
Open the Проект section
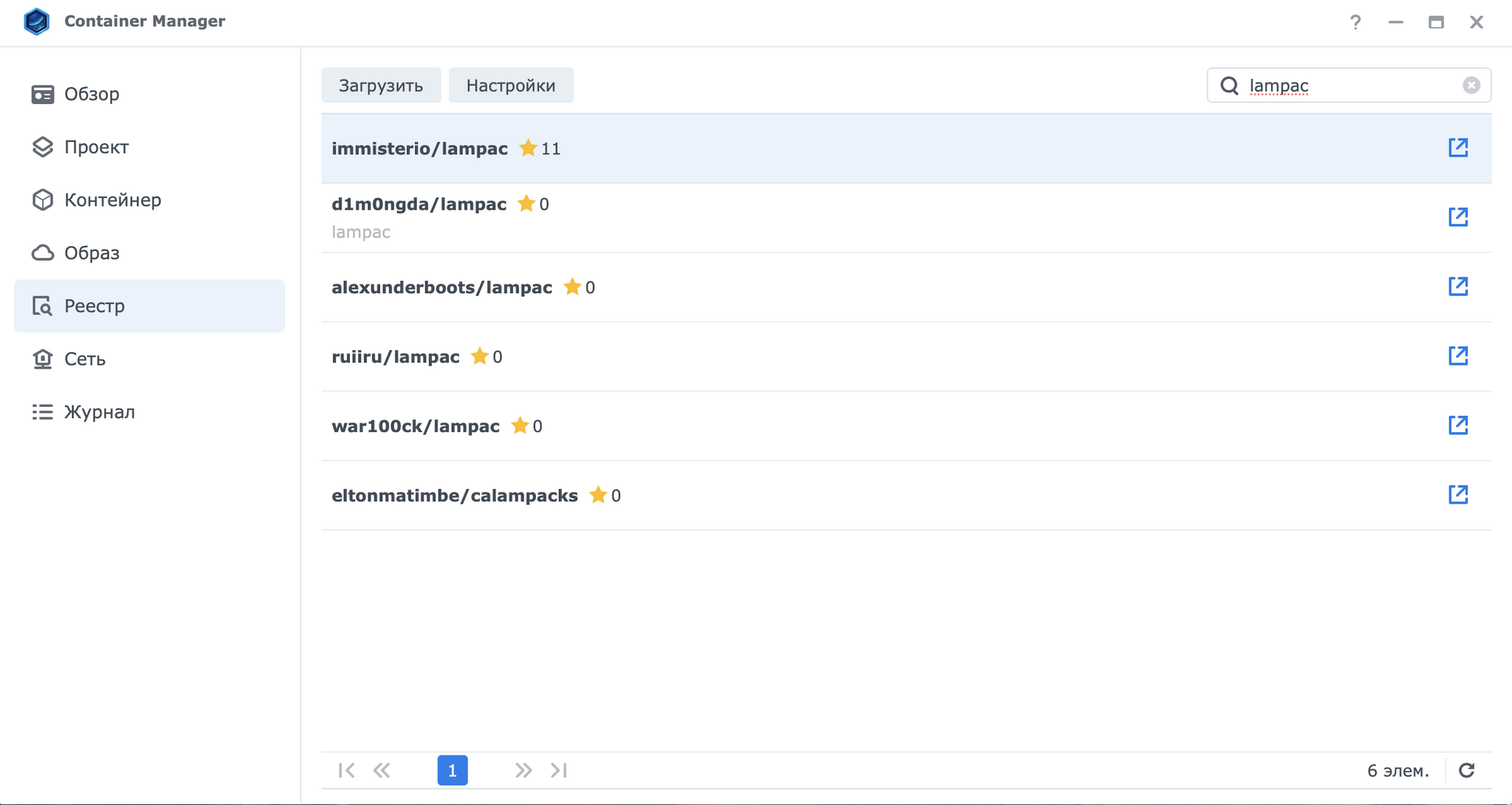tap(96, 147)
